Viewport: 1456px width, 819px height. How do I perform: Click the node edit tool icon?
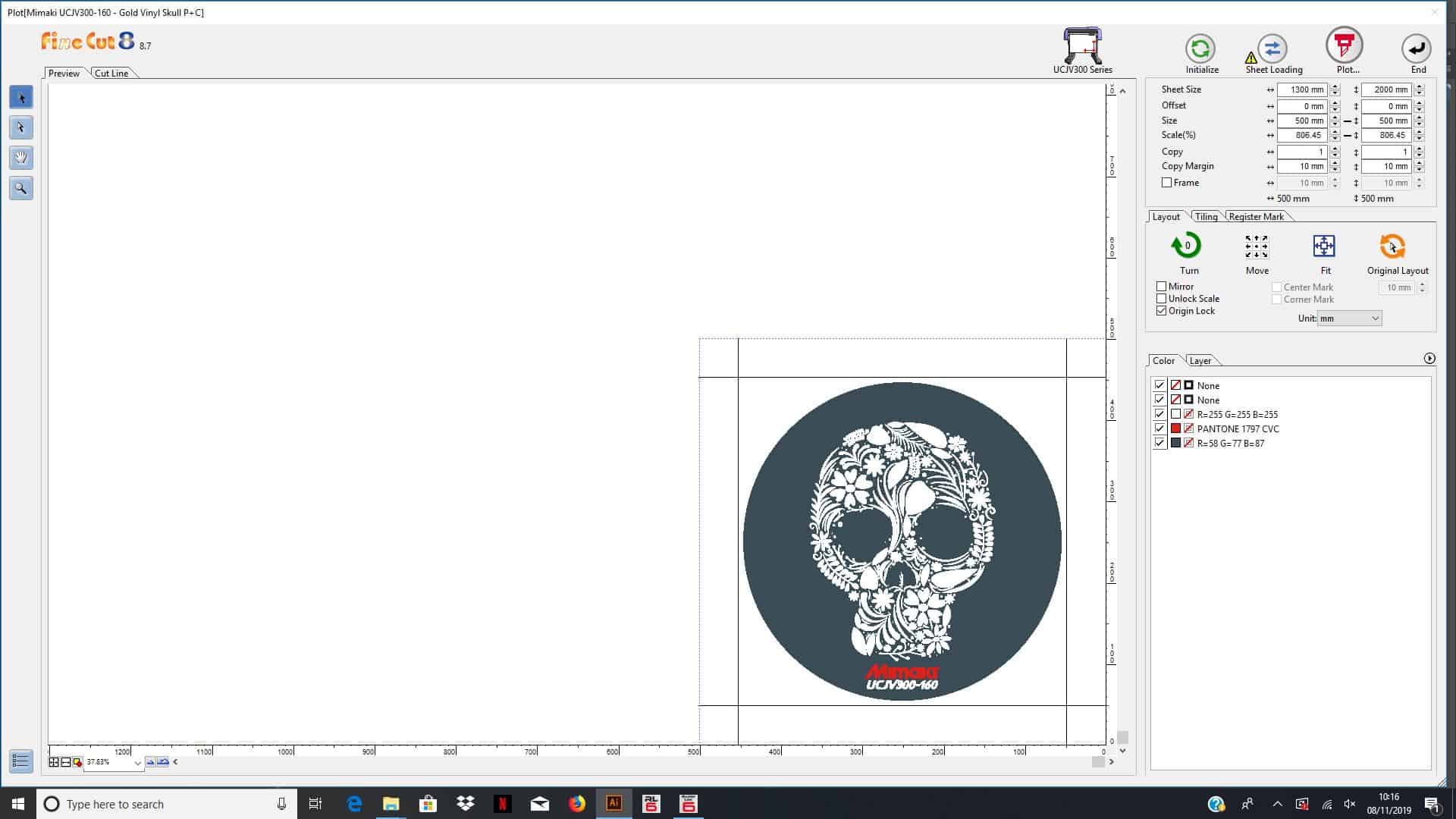point(20,127)
